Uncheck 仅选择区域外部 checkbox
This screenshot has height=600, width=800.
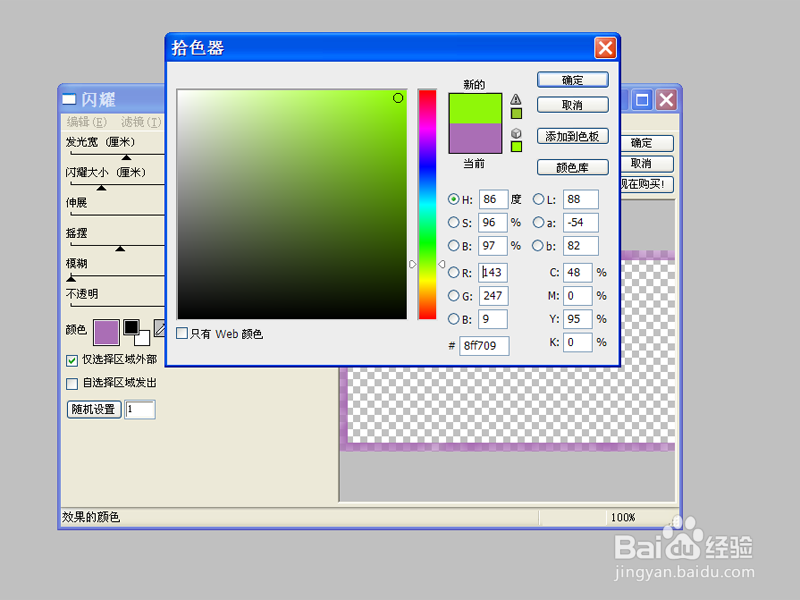point(72,361)
